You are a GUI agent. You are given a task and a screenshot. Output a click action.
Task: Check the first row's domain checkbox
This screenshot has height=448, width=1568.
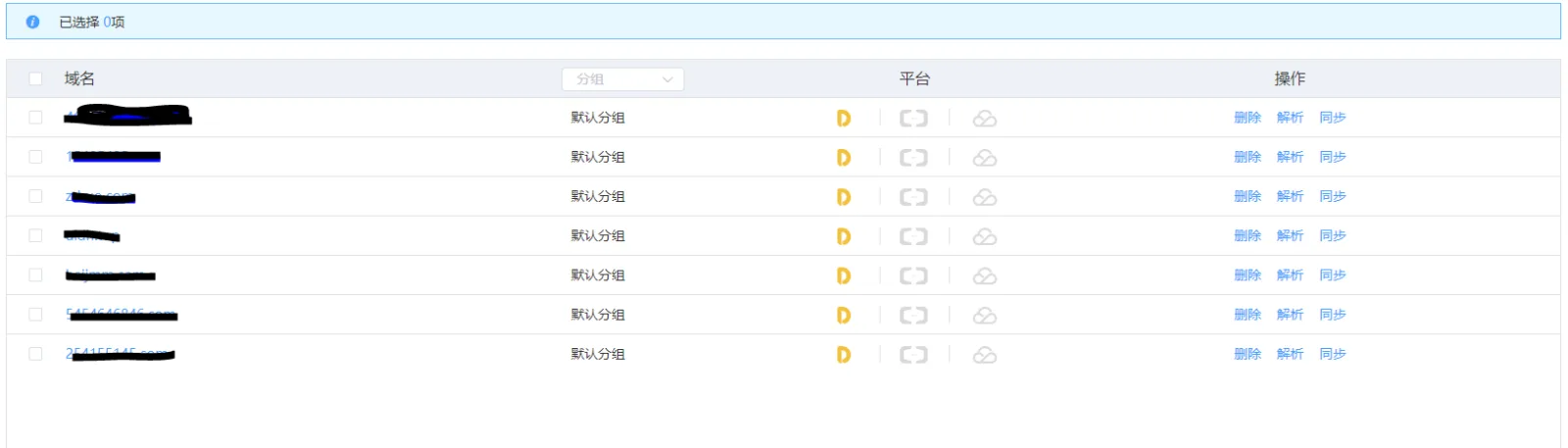[36, 118]
